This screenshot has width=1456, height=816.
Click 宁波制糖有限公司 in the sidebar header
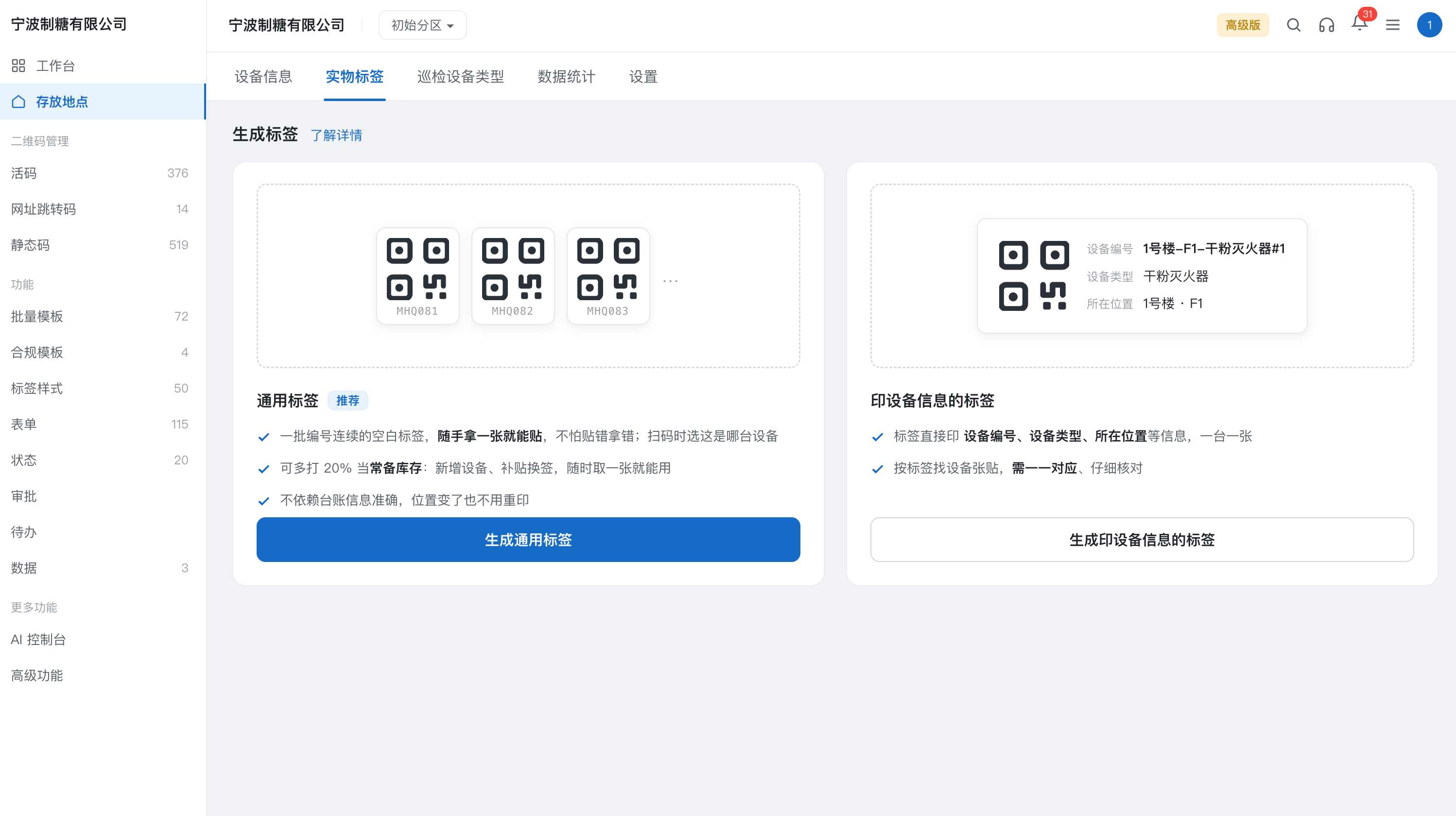coord(69,24)
